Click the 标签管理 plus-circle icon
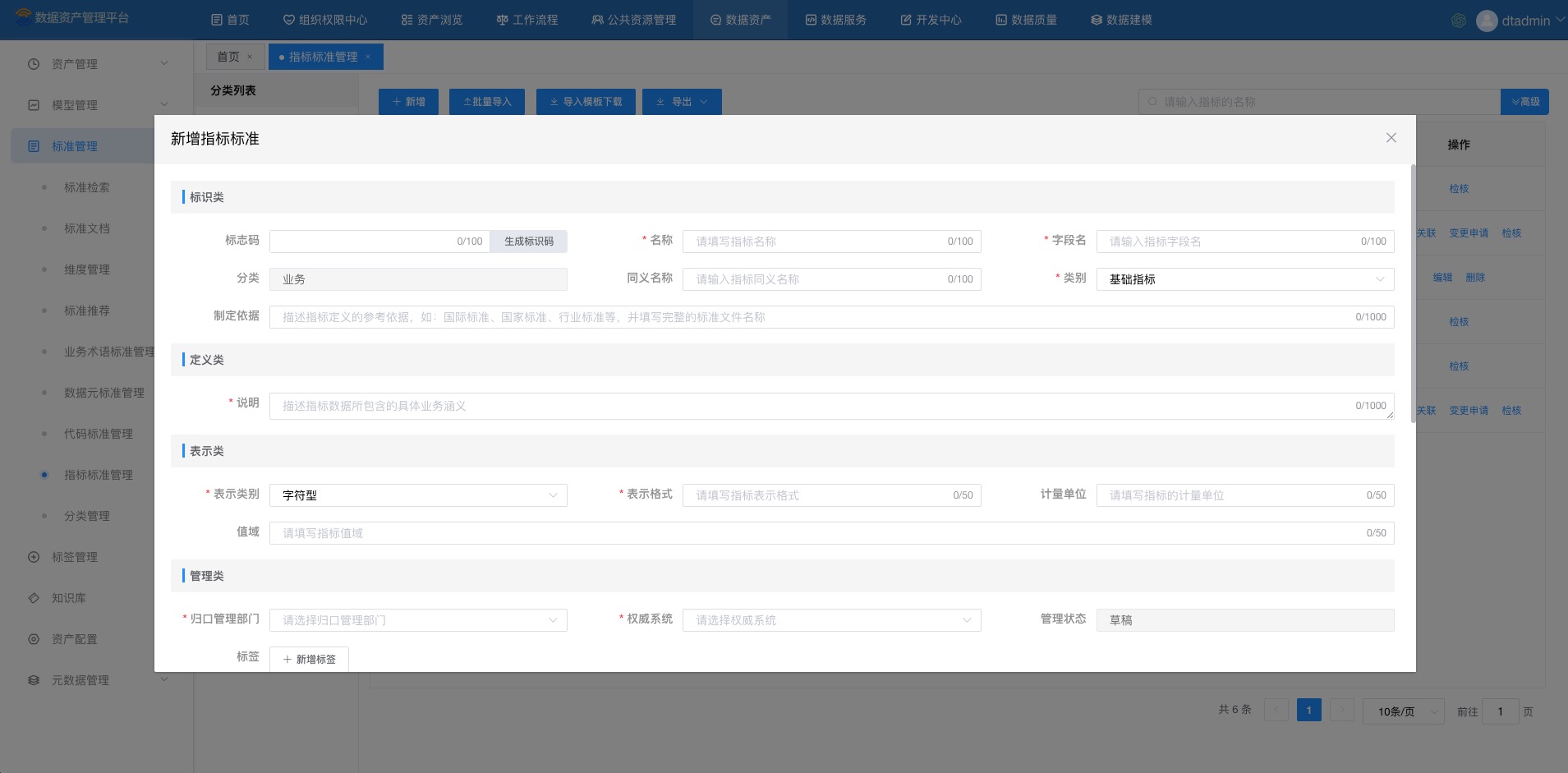The height and width of the screenshot is (773, 1568). point(34,557)
